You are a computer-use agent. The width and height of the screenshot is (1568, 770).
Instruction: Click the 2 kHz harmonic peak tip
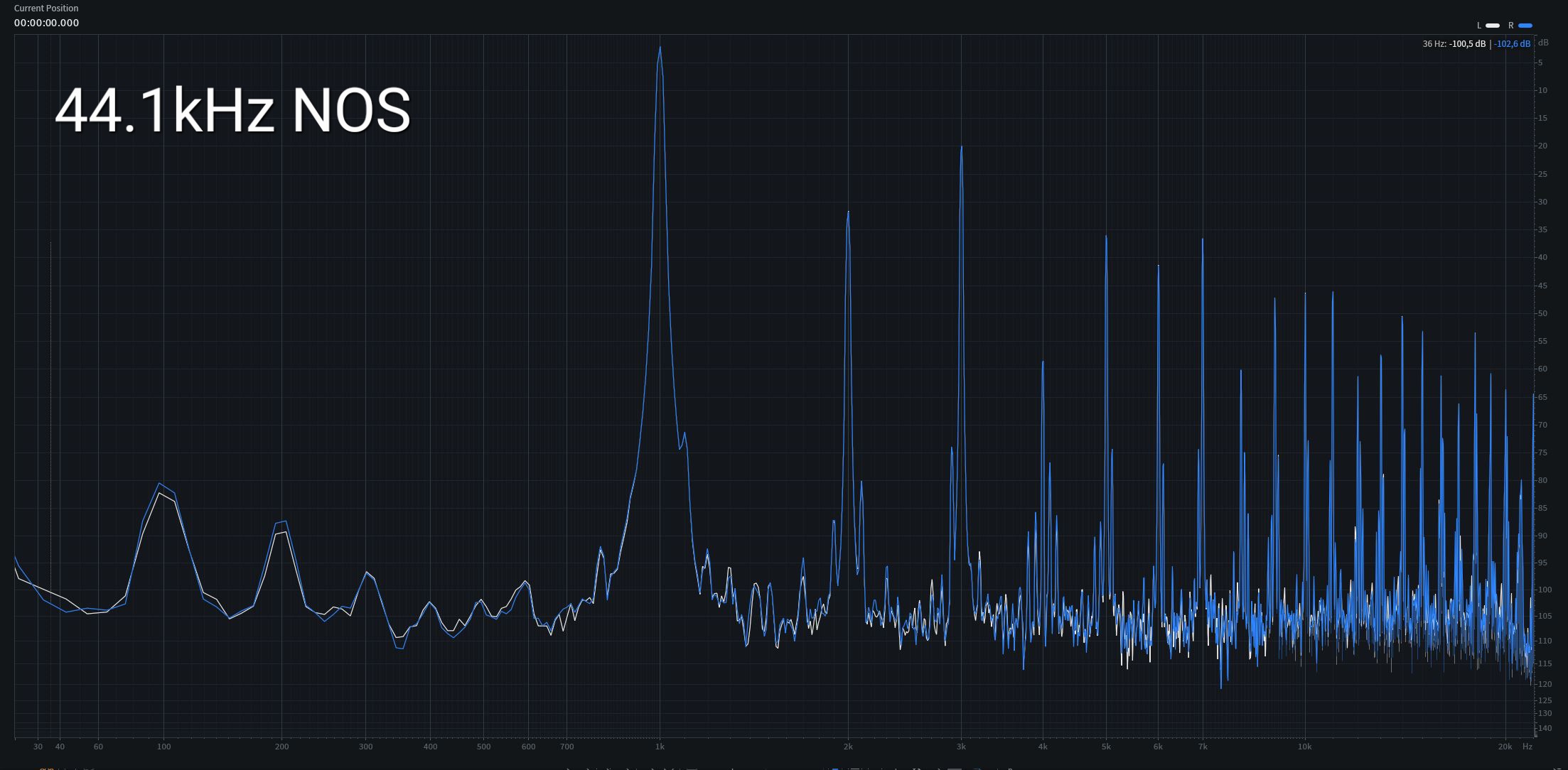[848, 212]
